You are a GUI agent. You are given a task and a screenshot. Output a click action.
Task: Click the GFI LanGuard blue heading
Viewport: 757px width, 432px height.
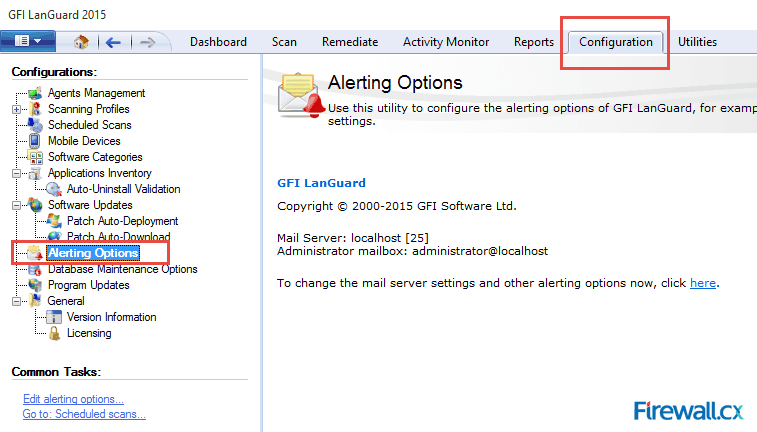point(321,183)
